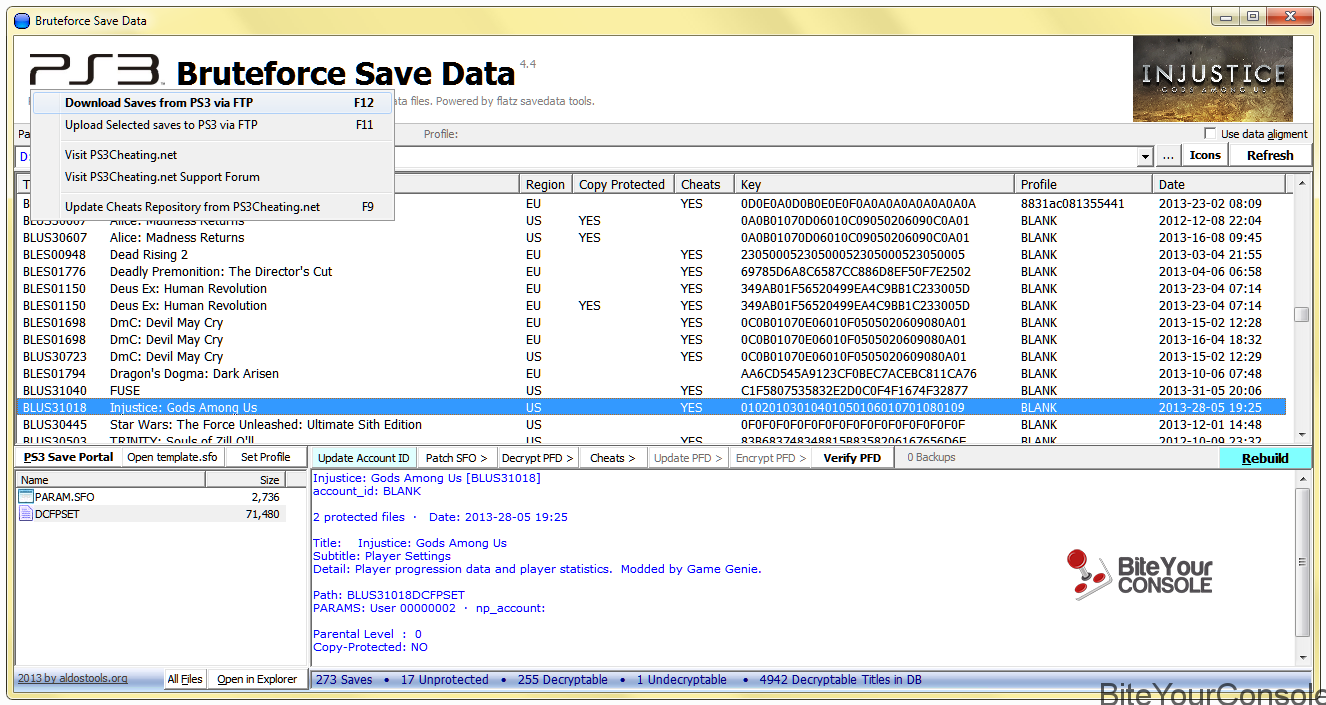This screenshot has width=1326, height=705.
Task: Click the Verify PFD button
Action: [852, 458]
